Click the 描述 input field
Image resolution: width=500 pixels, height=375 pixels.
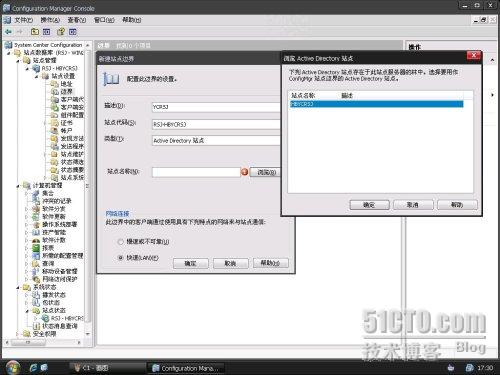(x=216, y=107)
